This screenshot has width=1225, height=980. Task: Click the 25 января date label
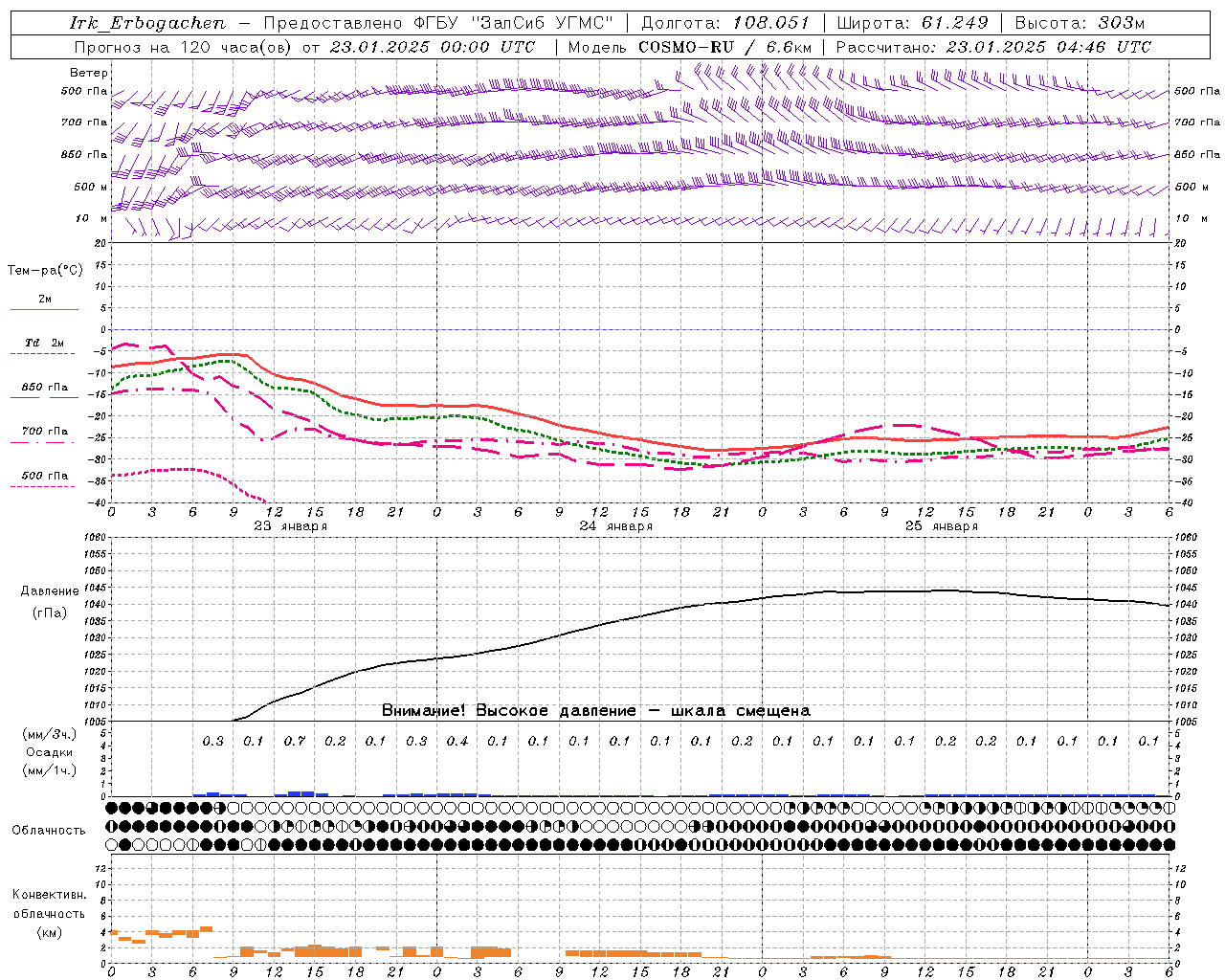coord(942,526)
